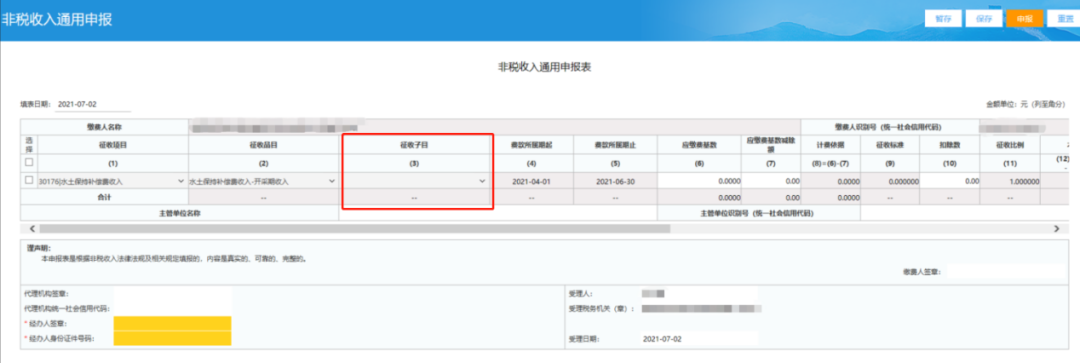The width and height of the screenshot is (1080, 363).
Task: Edit the 应缴费基数 field in column (6)
Action: (x=699, y=180)
